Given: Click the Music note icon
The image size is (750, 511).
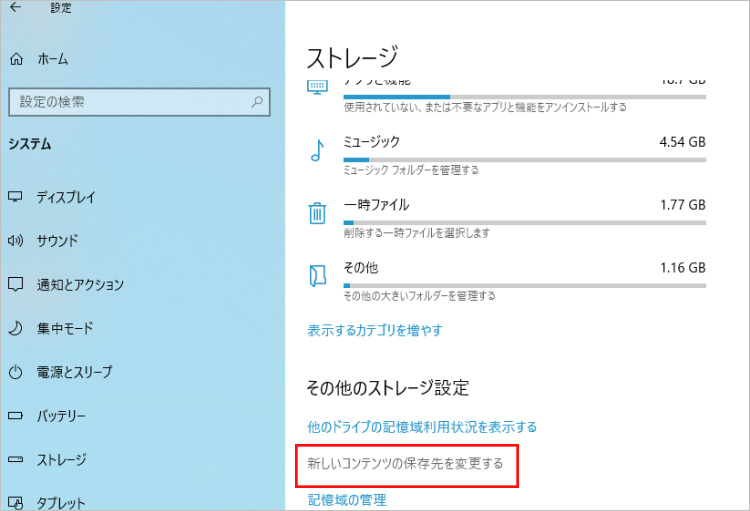Looking at the screenshot, I should pos(317,151).
